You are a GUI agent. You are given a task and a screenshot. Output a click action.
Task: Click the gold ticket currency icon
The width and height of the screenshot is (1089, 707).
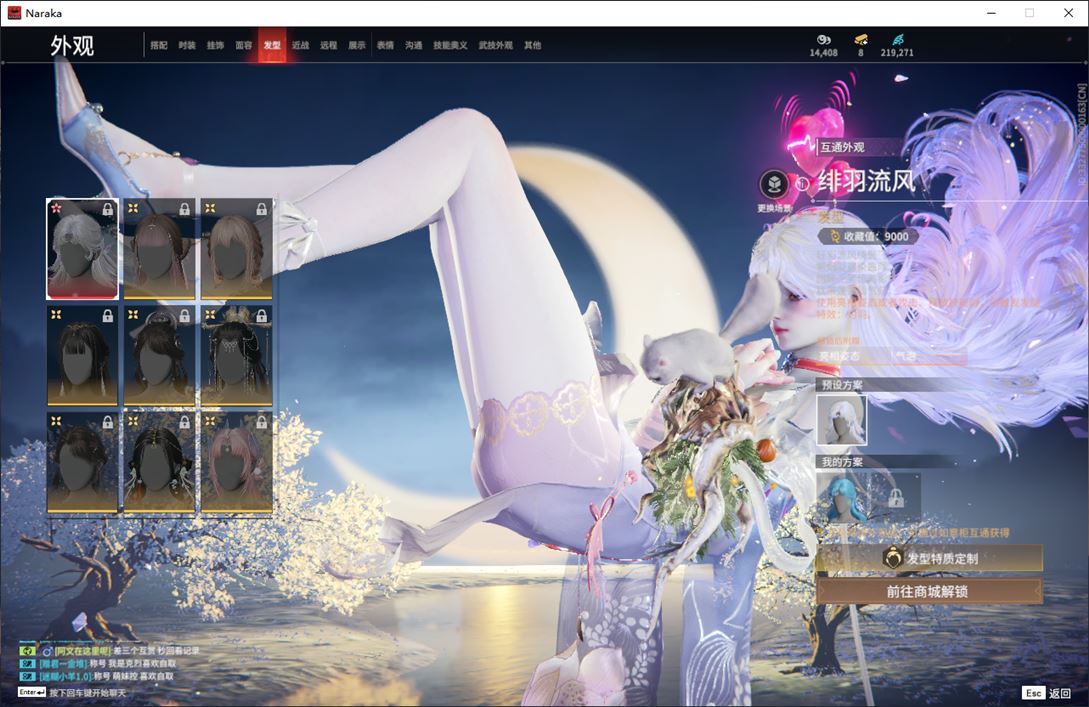point(861,40)
